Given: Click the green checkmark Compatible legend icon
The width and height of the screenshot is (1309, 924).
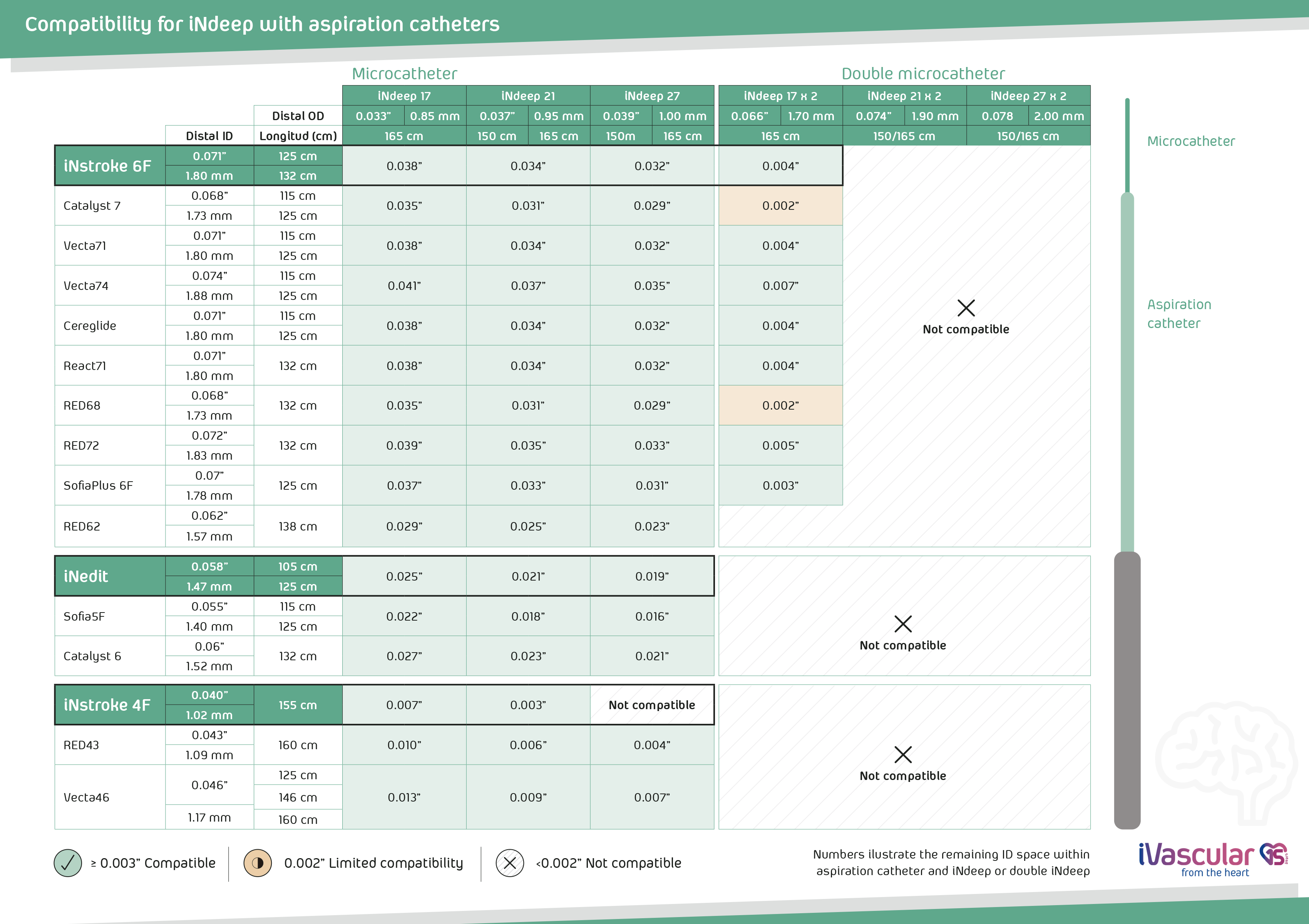Looking at the screenshot, I should (x=68, y=863).
